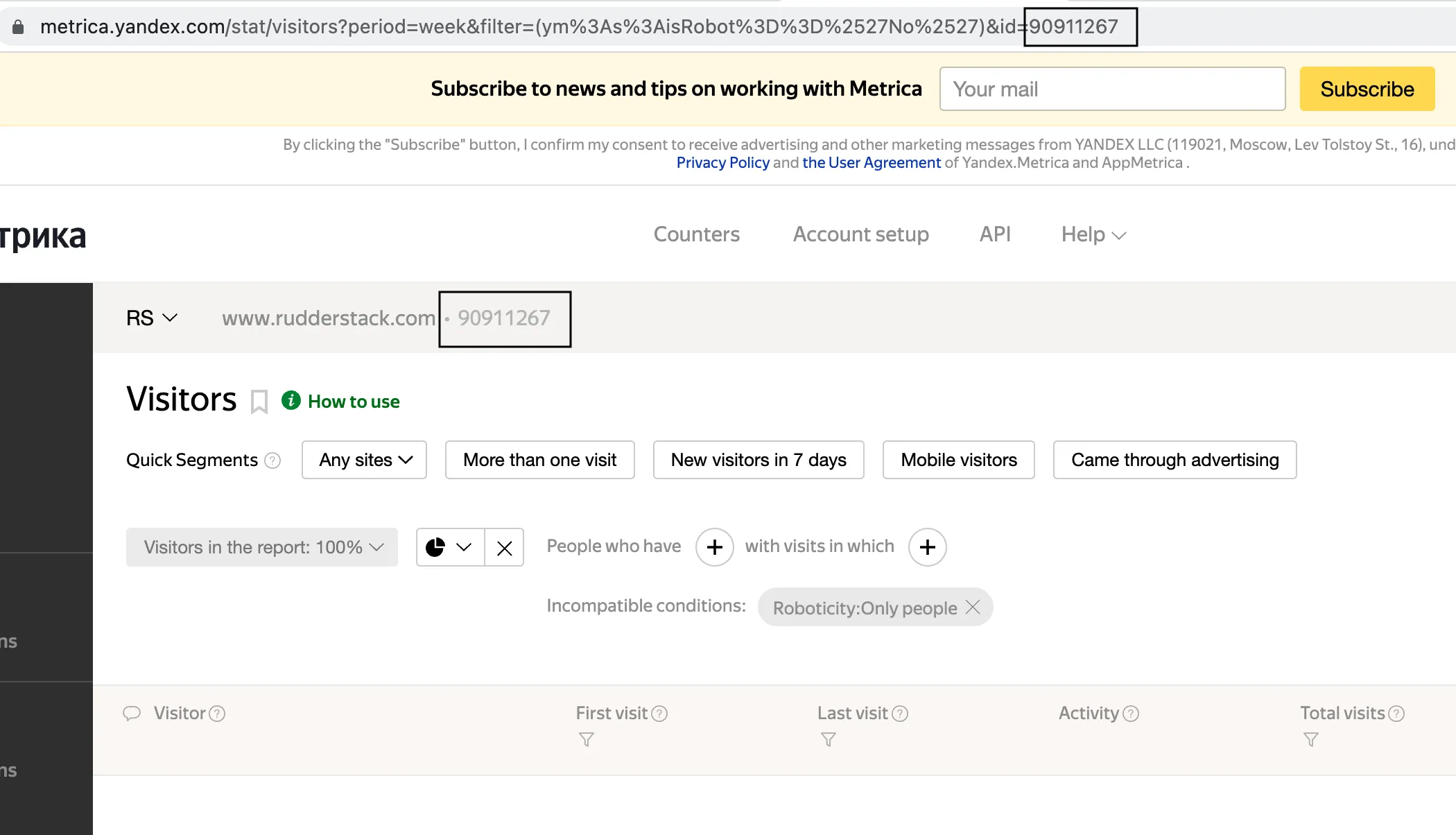
Task: Open the Privacy Policy link
Action: click(722, 162)
